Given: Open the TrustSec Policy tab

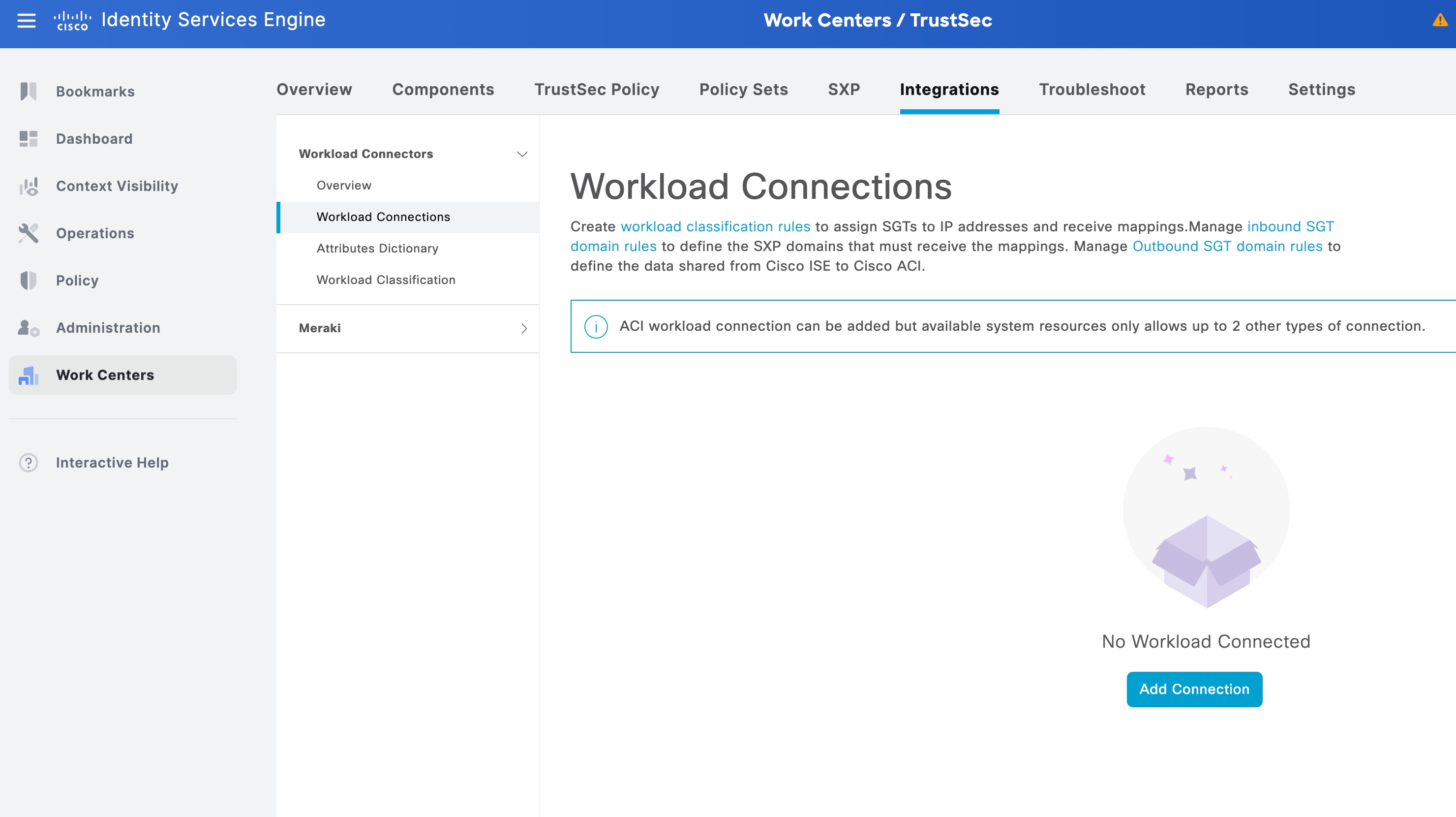Looking at the screenshot, I should click(x=596, y=90).
